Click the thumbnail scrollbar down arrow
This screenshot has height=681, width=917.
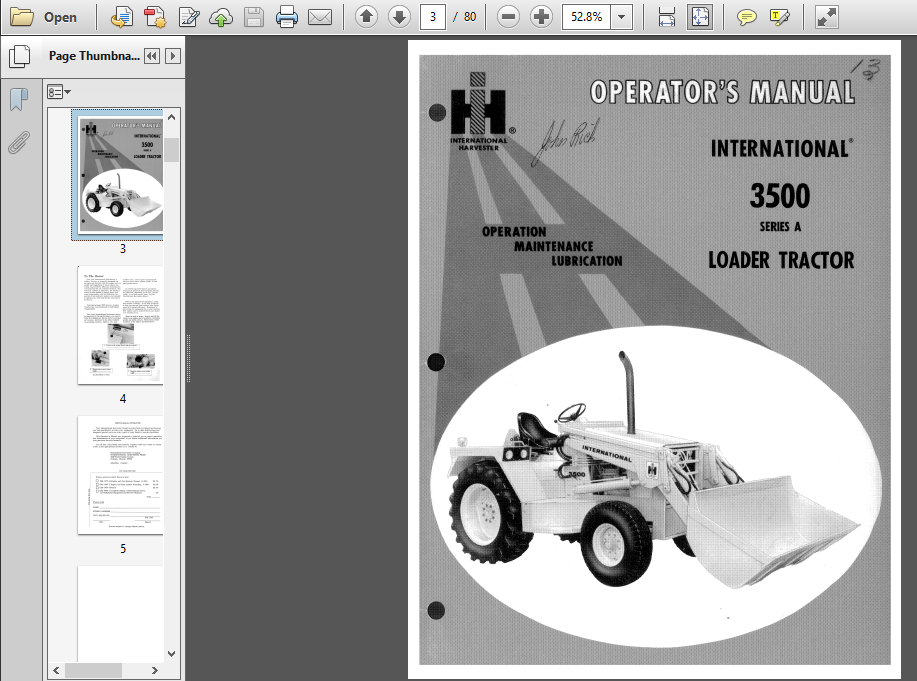[171, 654]
